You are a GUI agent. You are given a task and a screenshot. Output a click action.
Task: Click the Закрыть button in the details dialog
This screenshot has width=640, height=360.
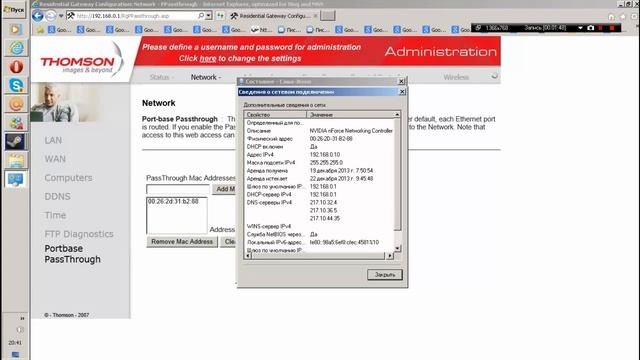[x=384, y=275]
